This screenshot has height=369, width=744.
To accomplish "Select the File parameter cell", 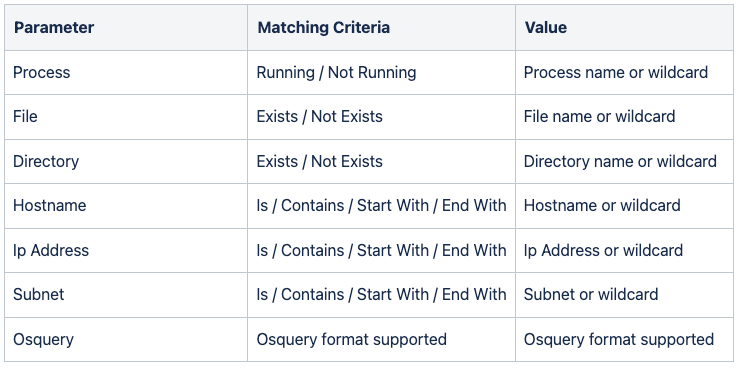I will point(126,117).
